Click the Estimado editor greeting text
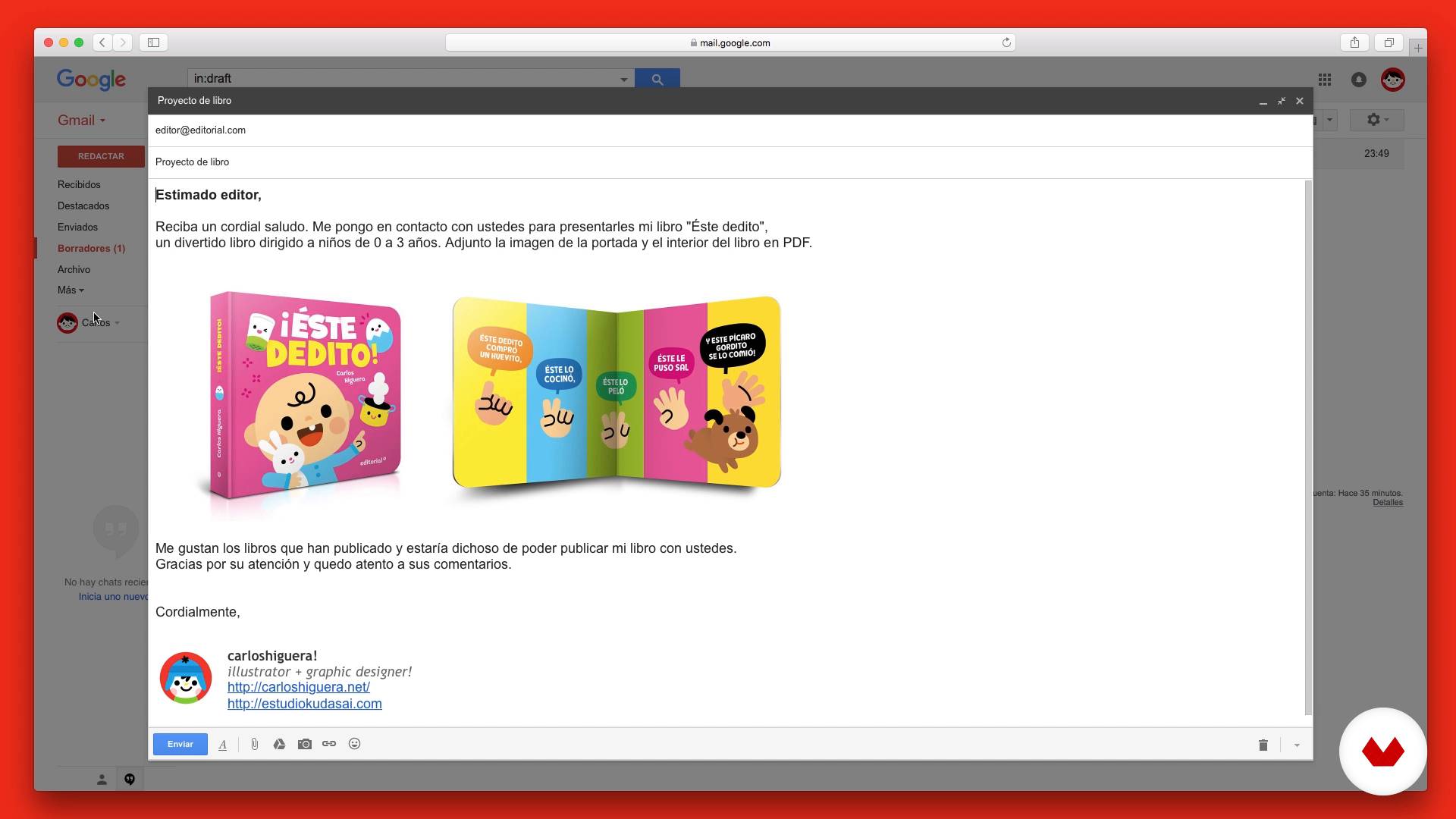 click(x=209, y=196)
